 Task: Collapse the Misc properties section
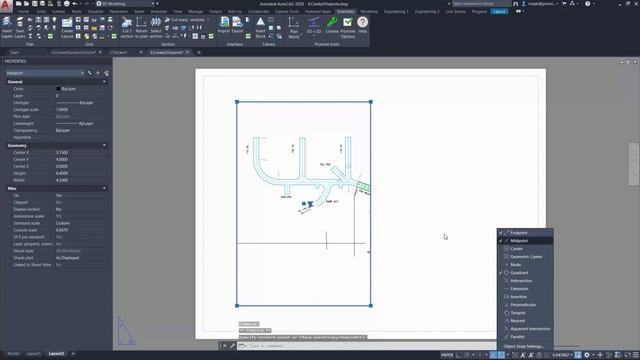click(x=104, y=189)
